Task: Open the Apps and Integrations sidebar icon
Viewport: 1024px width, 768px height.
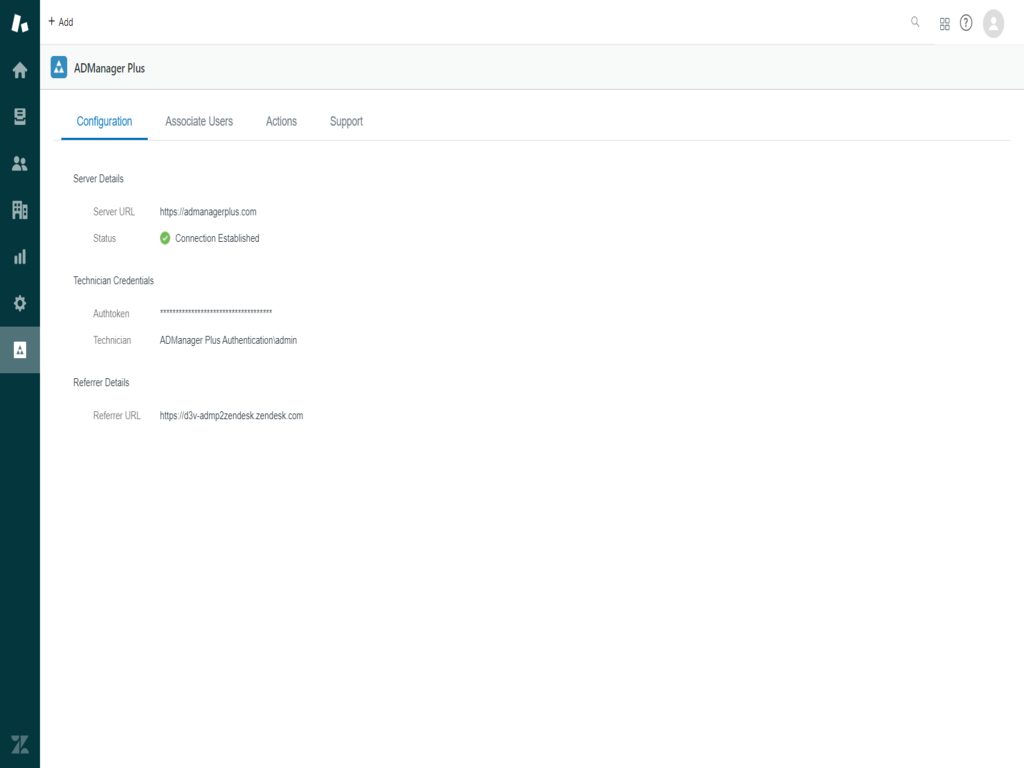Action: click(20, 349)
